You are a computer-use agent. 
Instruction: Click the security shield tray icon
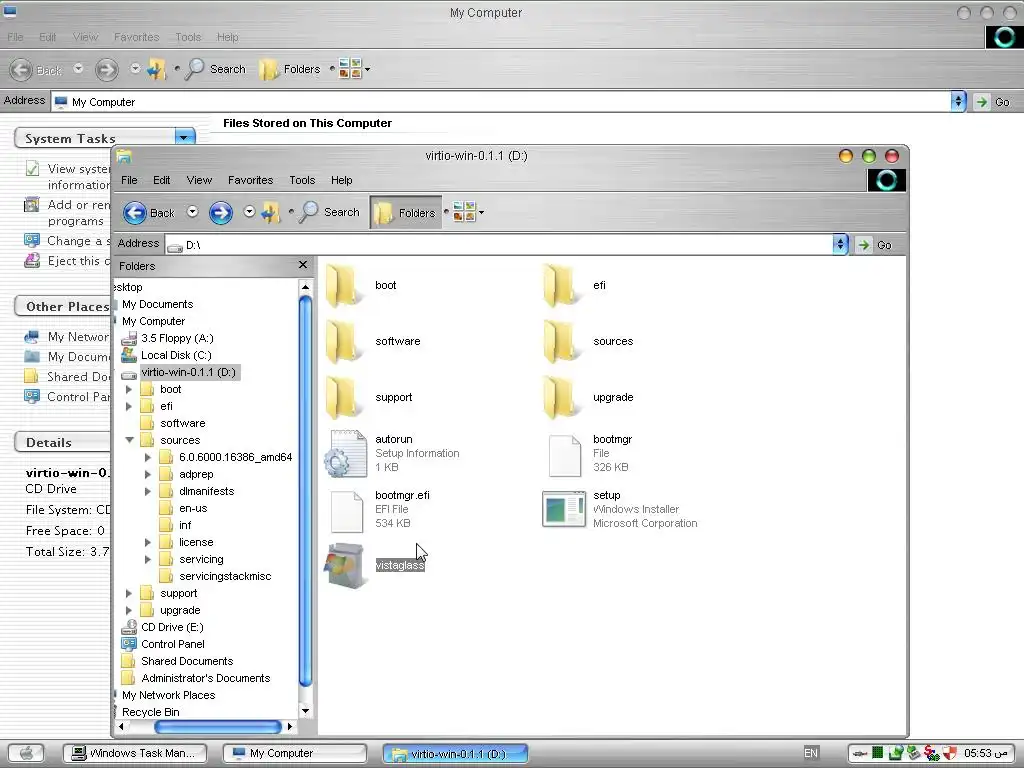point(949,753)
